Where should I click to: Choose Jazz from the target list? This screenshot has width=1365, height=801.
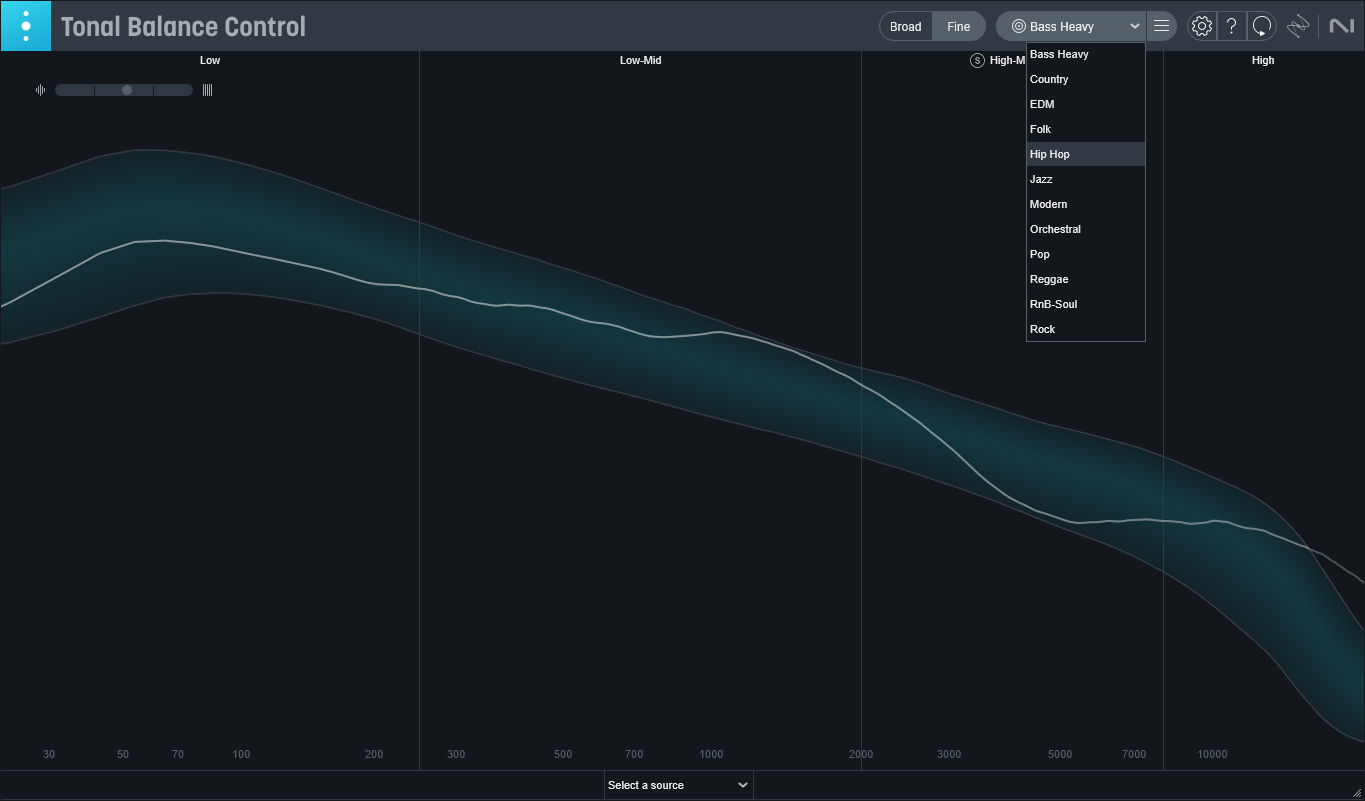[x=1085, y=179]
